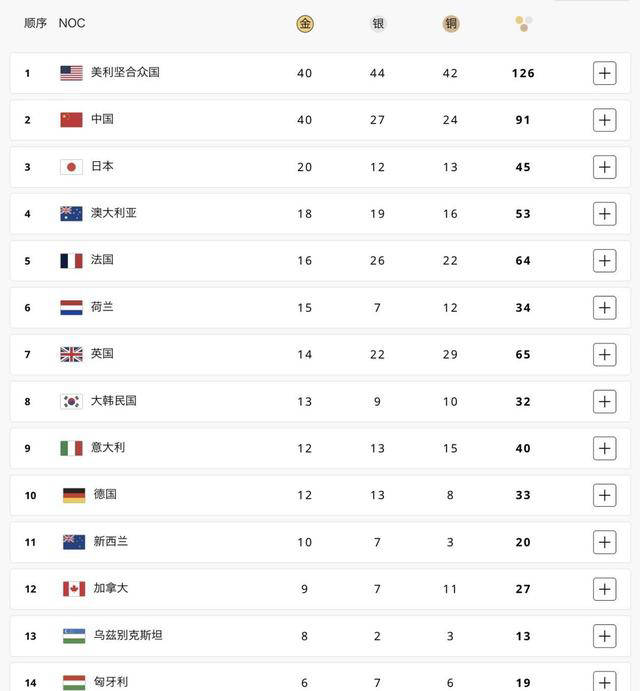The width and height of the screenshot is (640, 691).
Task: Expand the 乌兹别克斯坦 row details
Action: pos(604,636)
